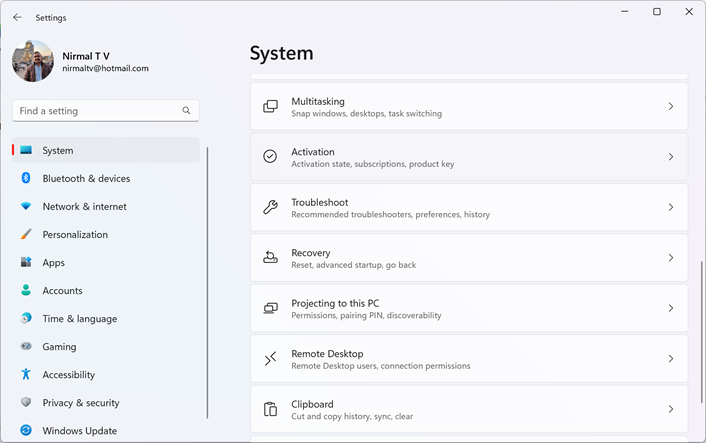Open the Apps settings page
This screenshot has width=706, height=443.
coord(106,262)
